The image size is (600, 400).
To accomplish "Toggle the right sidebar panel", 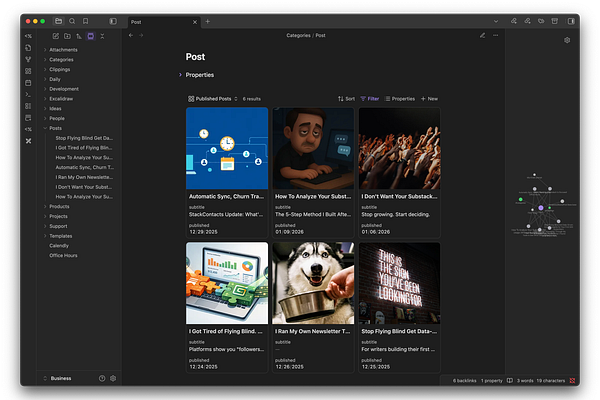I will click(571, 21).
